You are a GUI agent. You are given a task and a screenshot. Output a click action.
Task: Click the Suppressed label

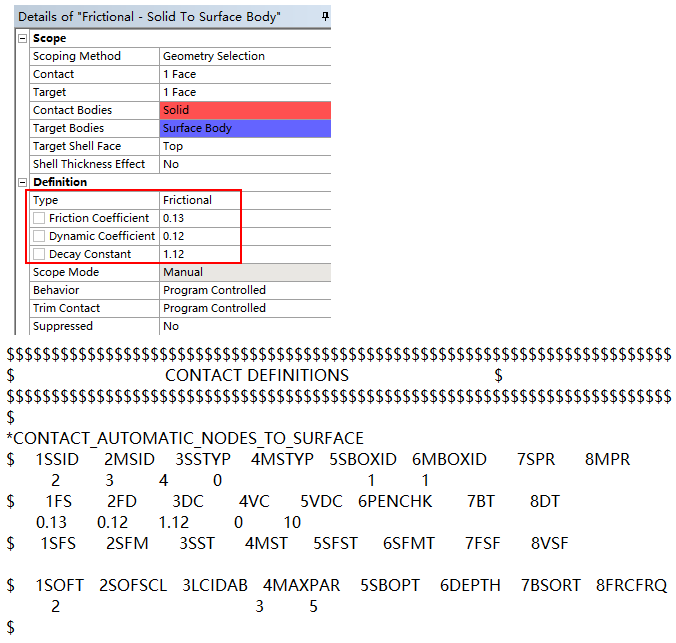63,326
